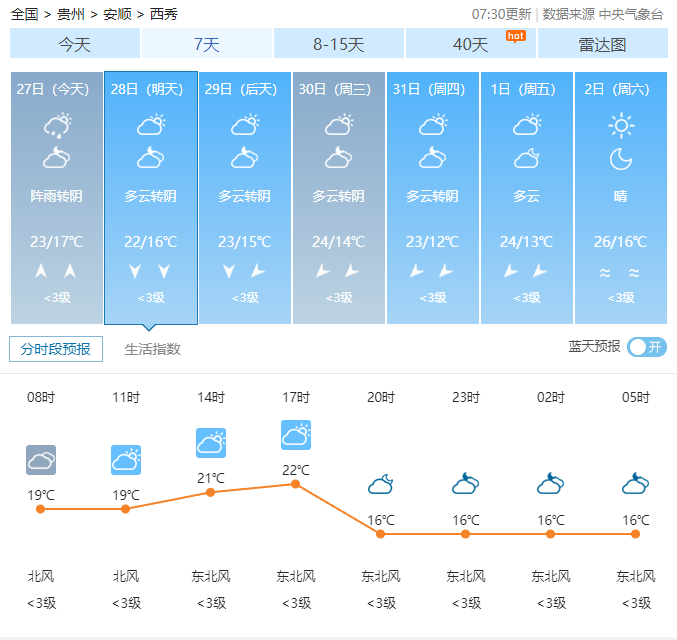This screenshot has width=677, height=640.
Task: Open the 40天 forecast tab
Action: tap(470, 44)
